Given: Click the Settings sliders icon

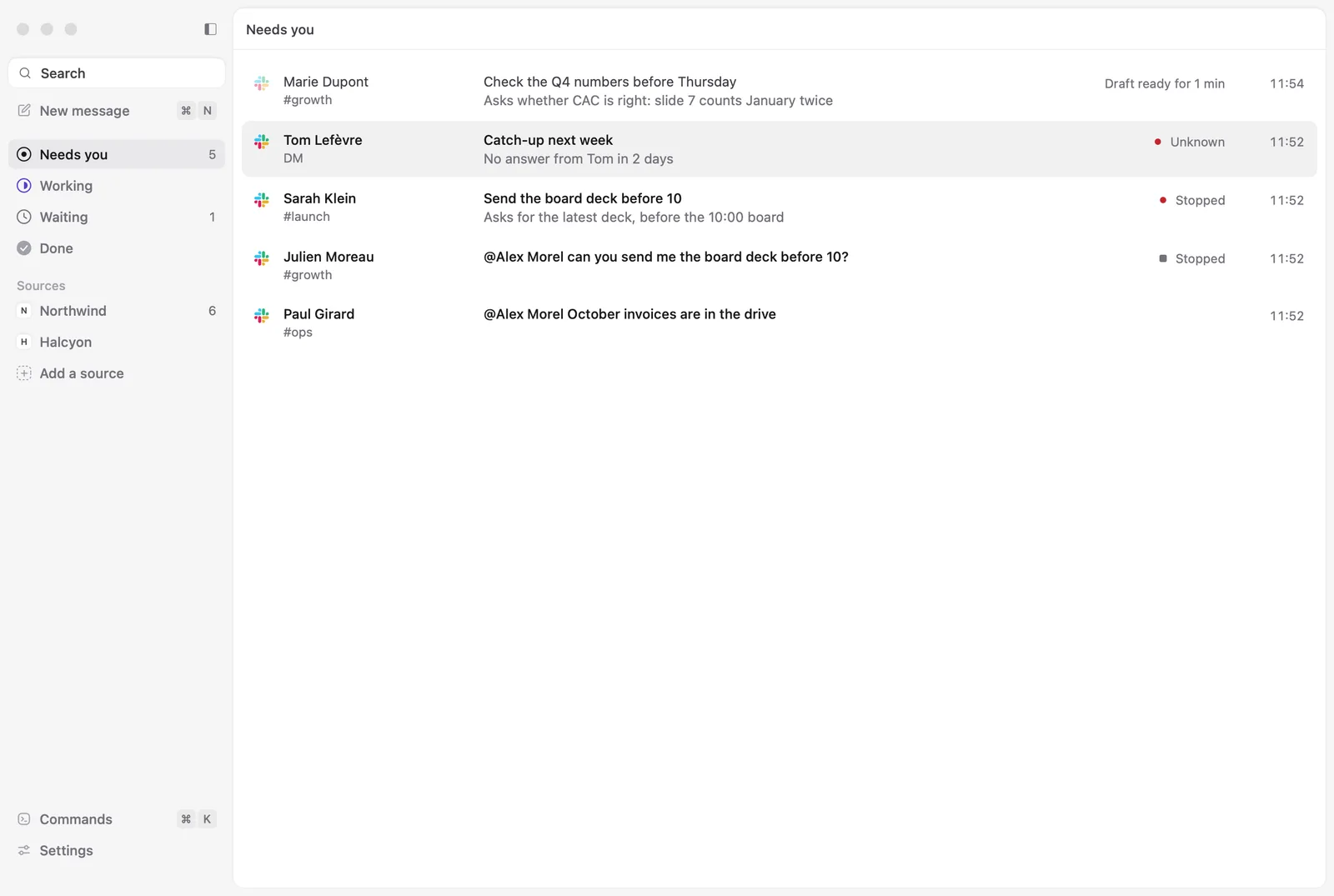Looking at the screenshot, I should coord(24,850).
